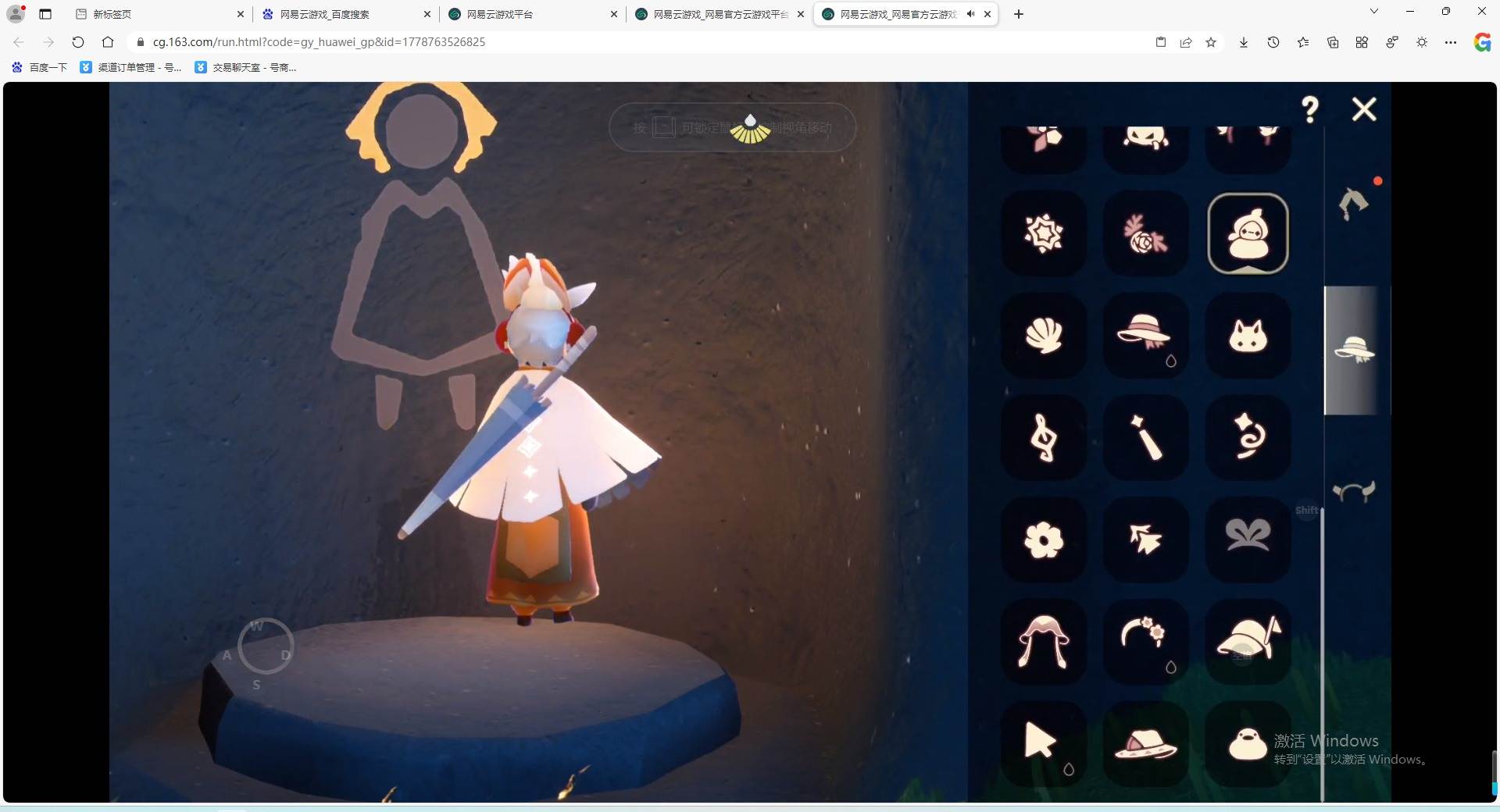Open the game help question mark
The width and height of the screenshot is (1500, 812).
tap(1310, 109)
